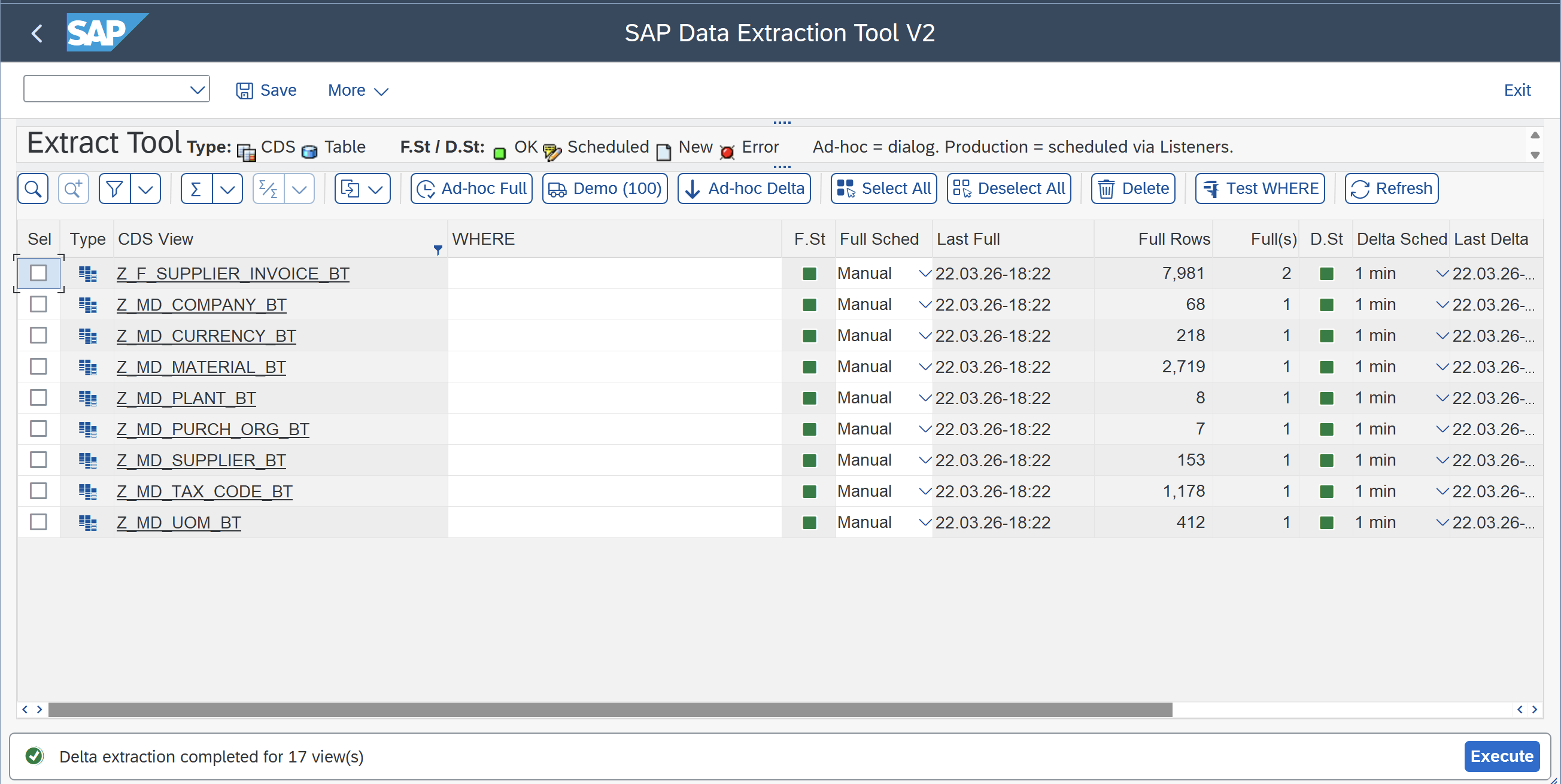Click the horizontal scrollbar thumb
1561x784 pixels.
click(x=609, y=709)
